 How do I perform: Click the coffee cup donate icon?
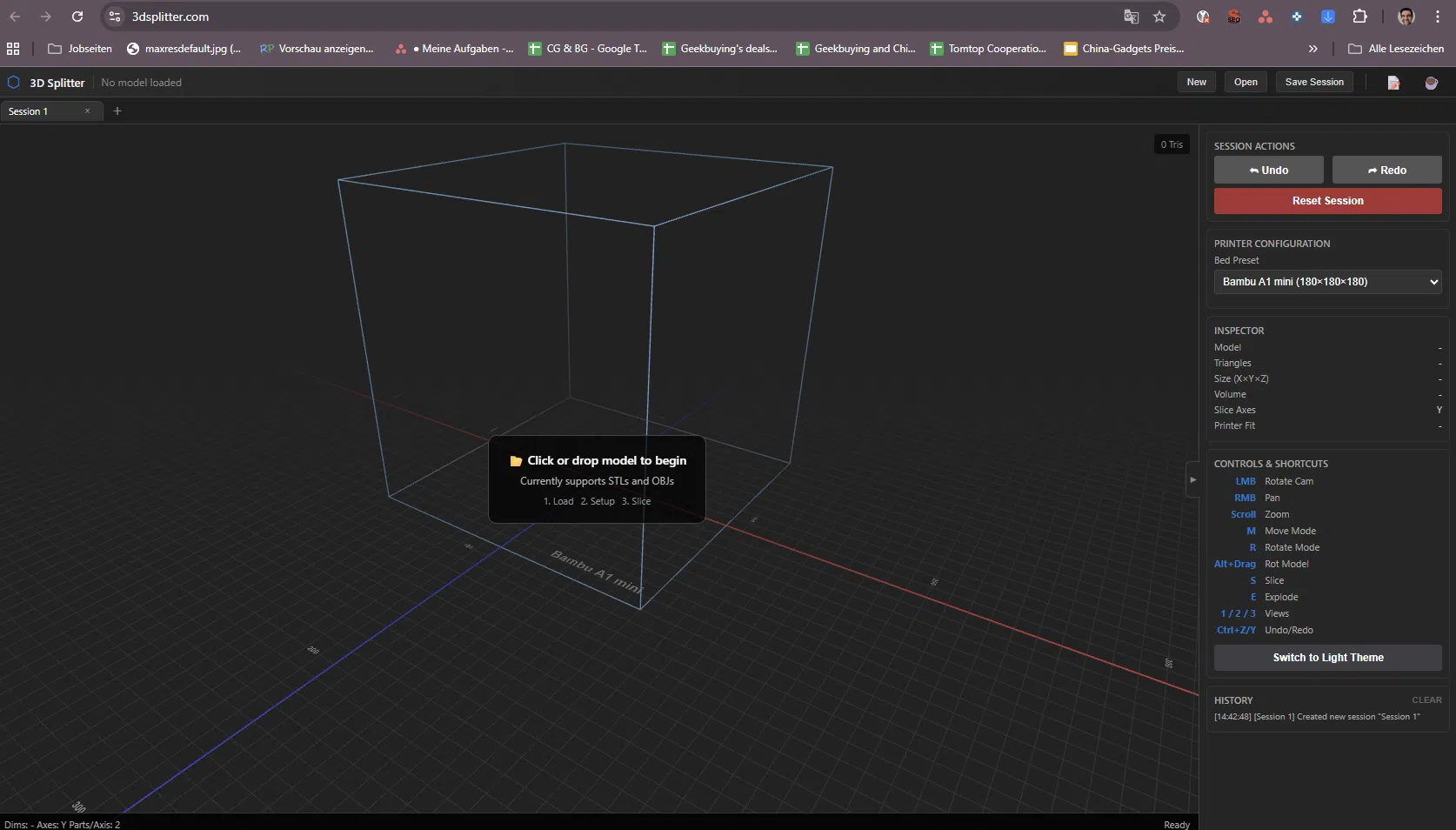[x=1431, y=83]
